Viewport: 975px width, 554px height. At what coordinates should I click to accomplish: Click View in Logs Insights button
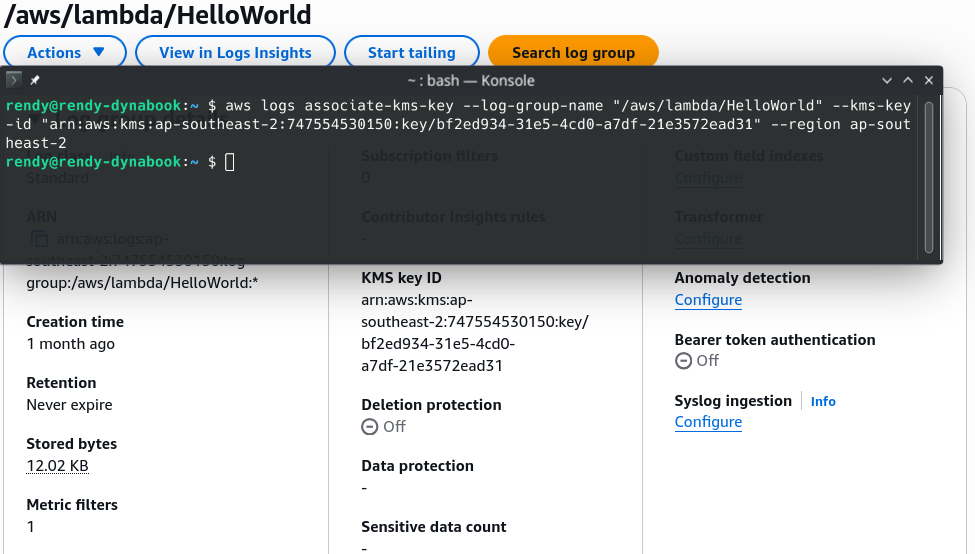pos(235,53)
